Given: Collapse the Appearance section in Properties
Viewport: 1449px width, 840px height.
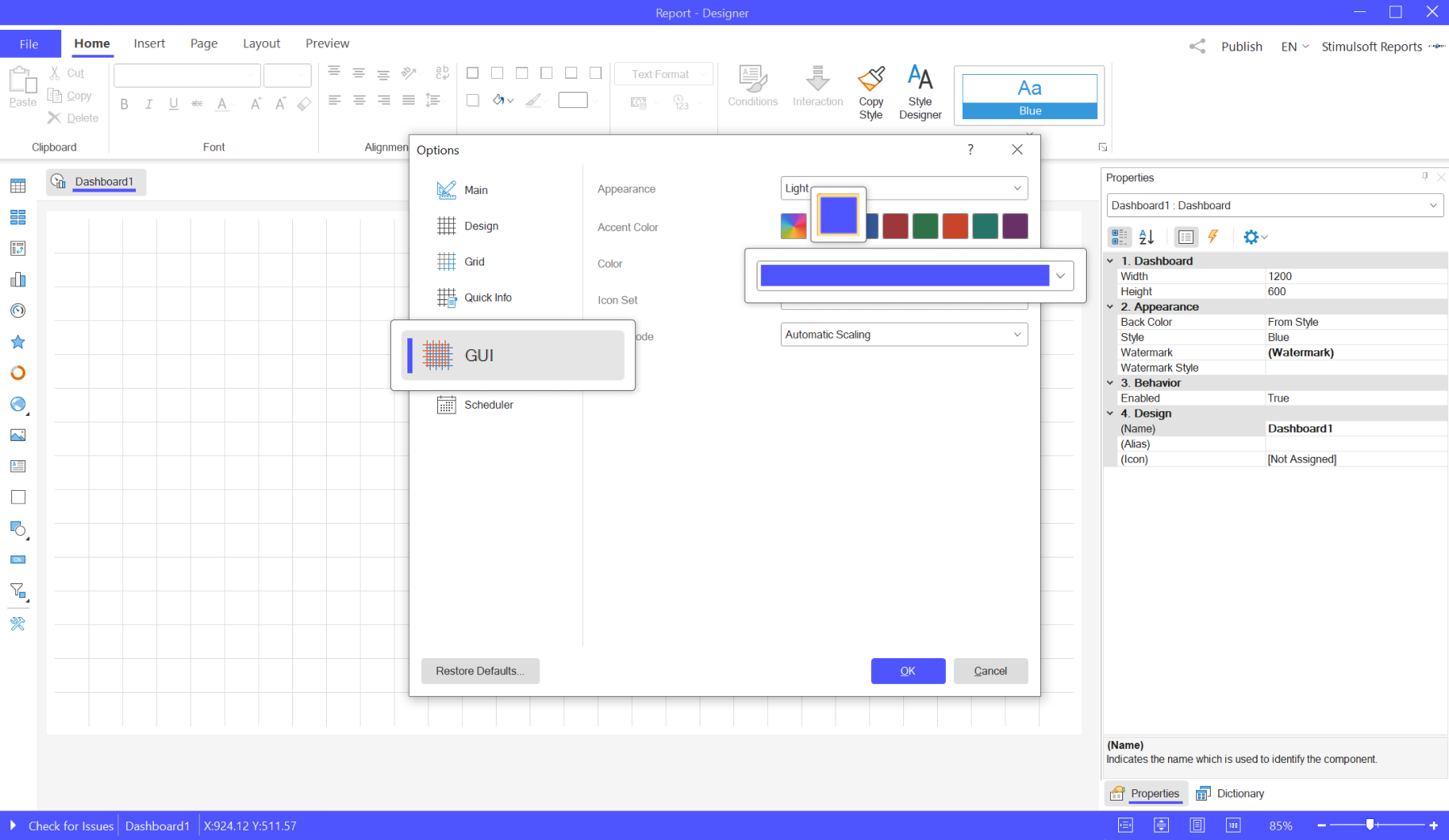Looking at the screenshot, I should click(1110, 307).
